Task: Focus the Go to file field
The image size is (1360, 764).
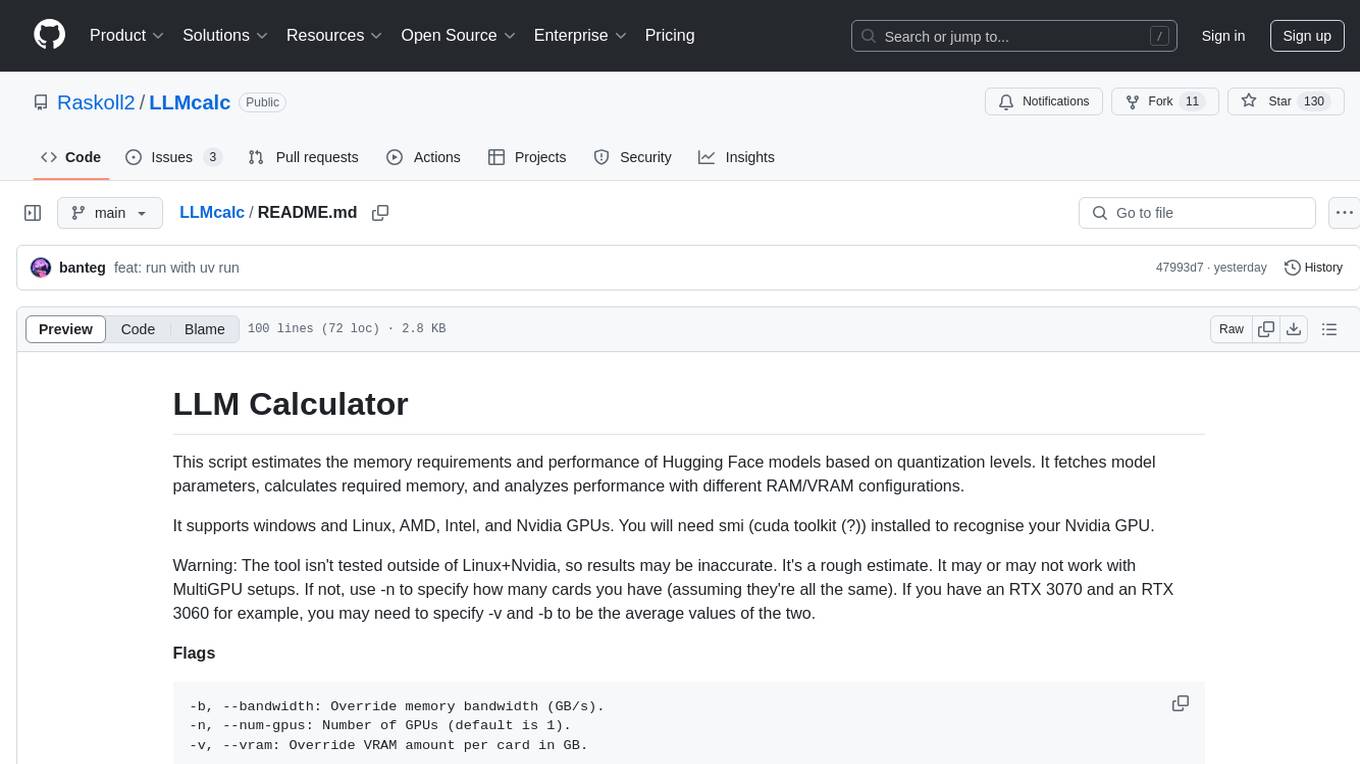Action: (x=1197, y=213)
